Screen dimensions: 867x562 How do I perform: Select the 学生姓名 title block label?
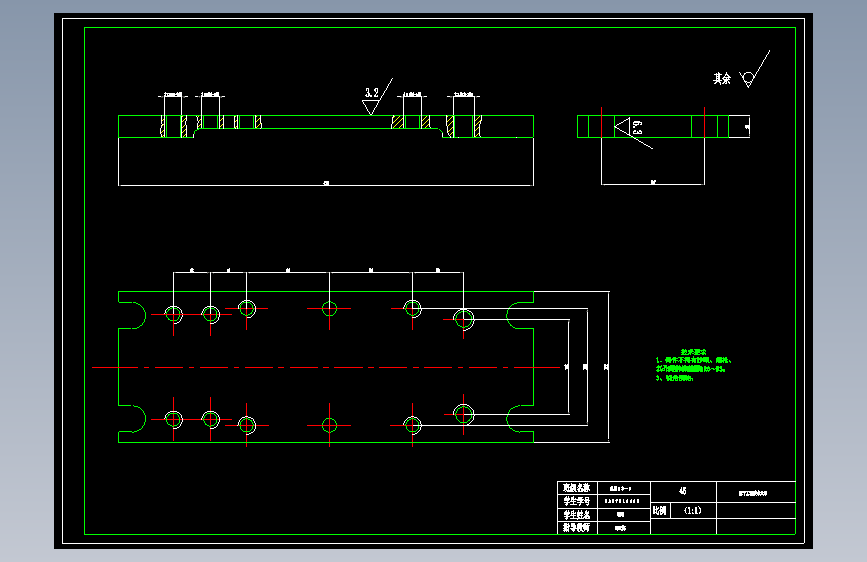tap(576, 514)
